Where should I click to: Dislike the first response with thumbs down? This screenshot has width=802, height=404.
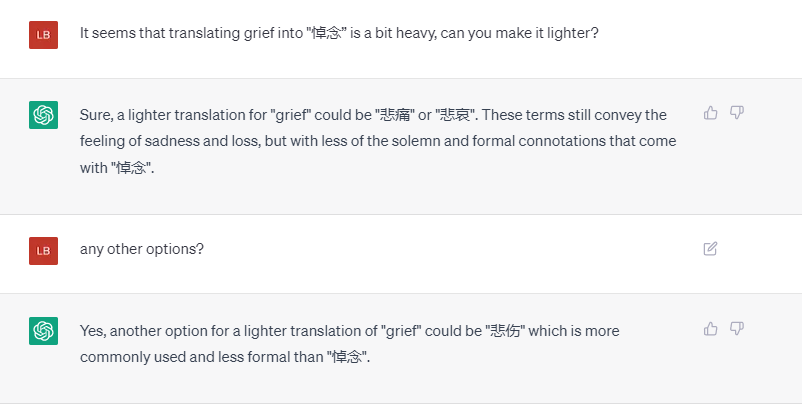[x=737, y=113]
